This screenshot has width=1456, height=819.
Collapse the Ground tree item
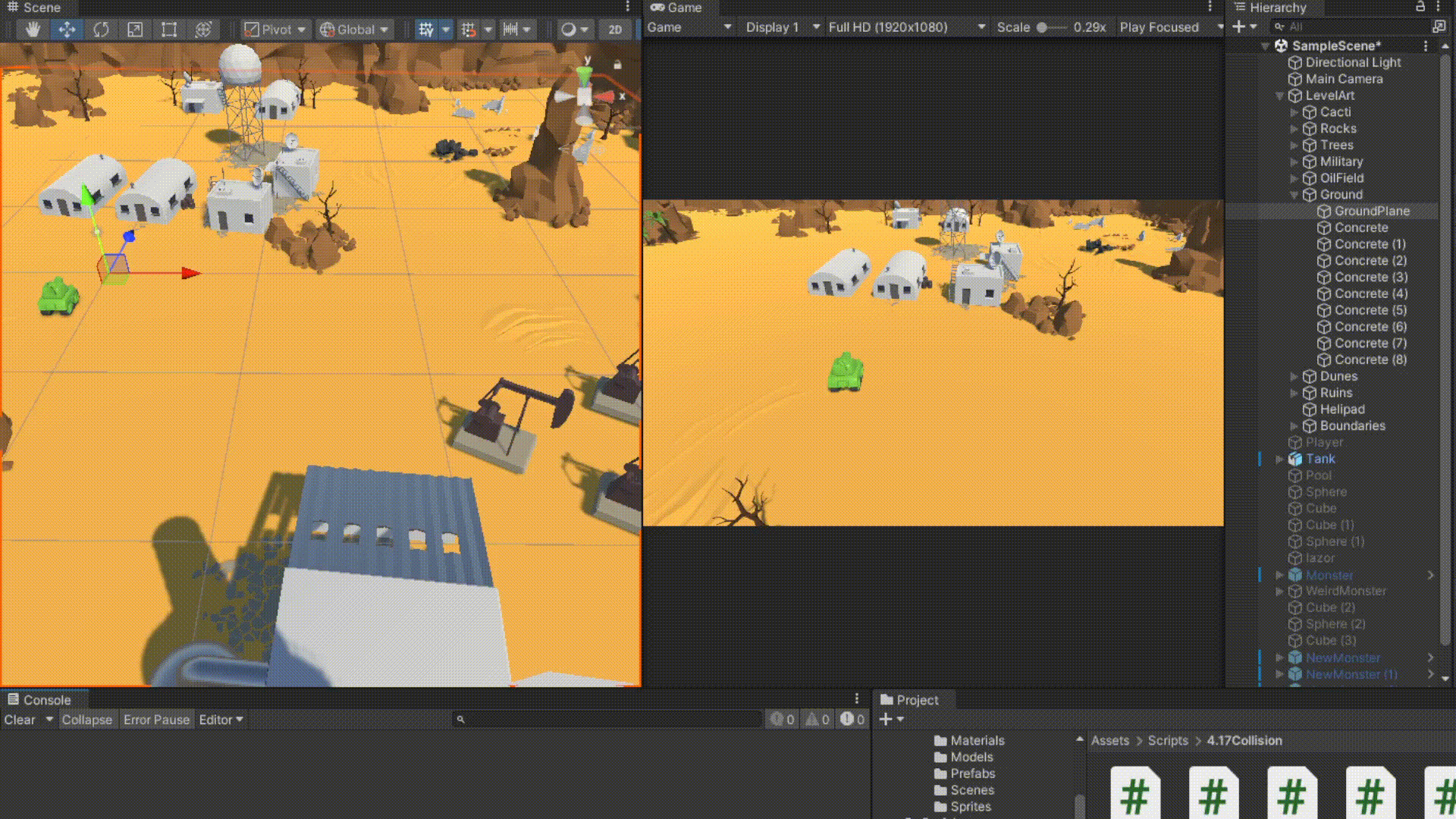pos(1294,195)
